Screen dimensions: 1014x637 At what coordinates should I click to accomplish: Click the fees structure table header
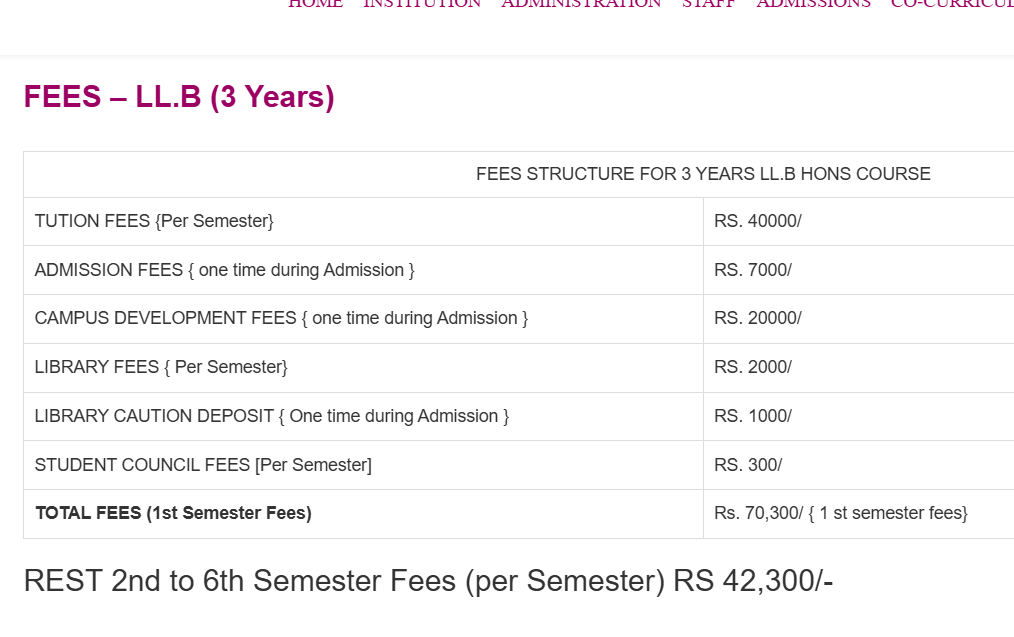(702, 174)
